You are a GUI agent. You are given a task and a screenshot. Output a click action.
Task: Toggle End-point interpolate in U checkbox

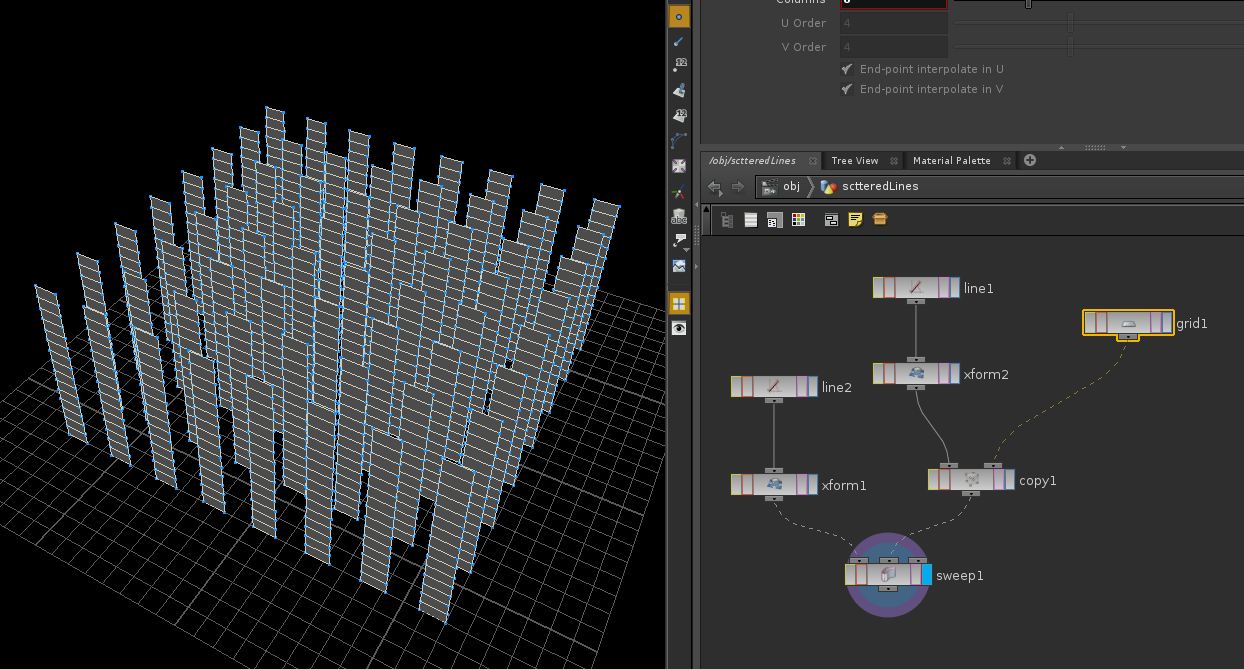click(847, 69)
